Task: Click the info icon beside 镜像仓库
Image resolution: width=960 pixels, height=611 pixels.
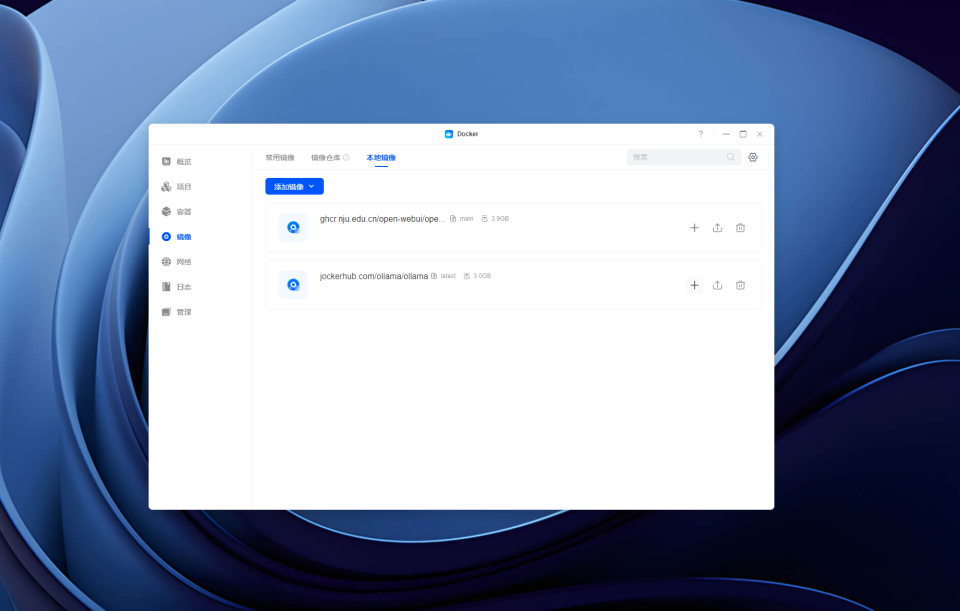Action: click(x=347, y=158)
